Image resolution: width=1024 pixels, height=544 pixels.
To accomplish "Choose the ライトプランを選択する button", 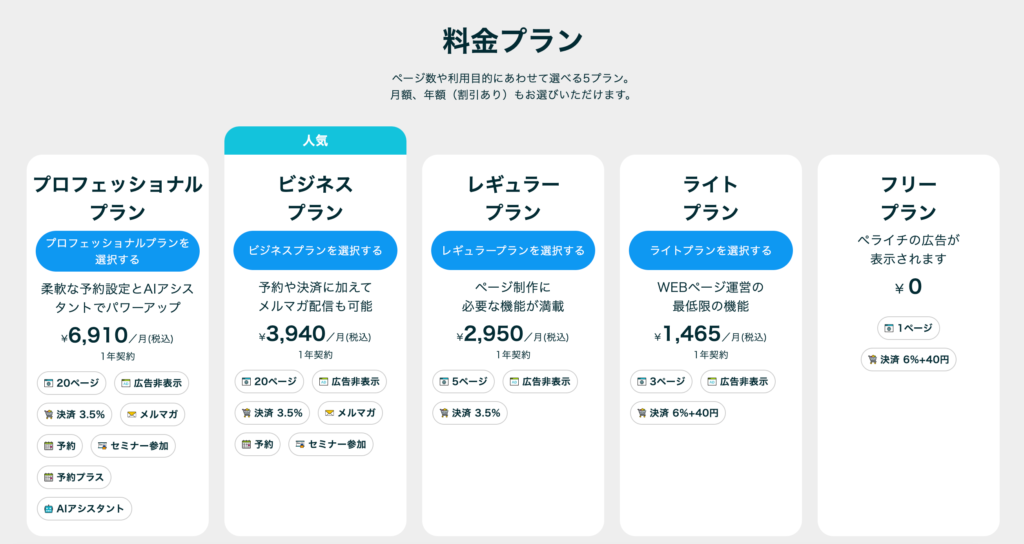I will (x=710, y=250).
